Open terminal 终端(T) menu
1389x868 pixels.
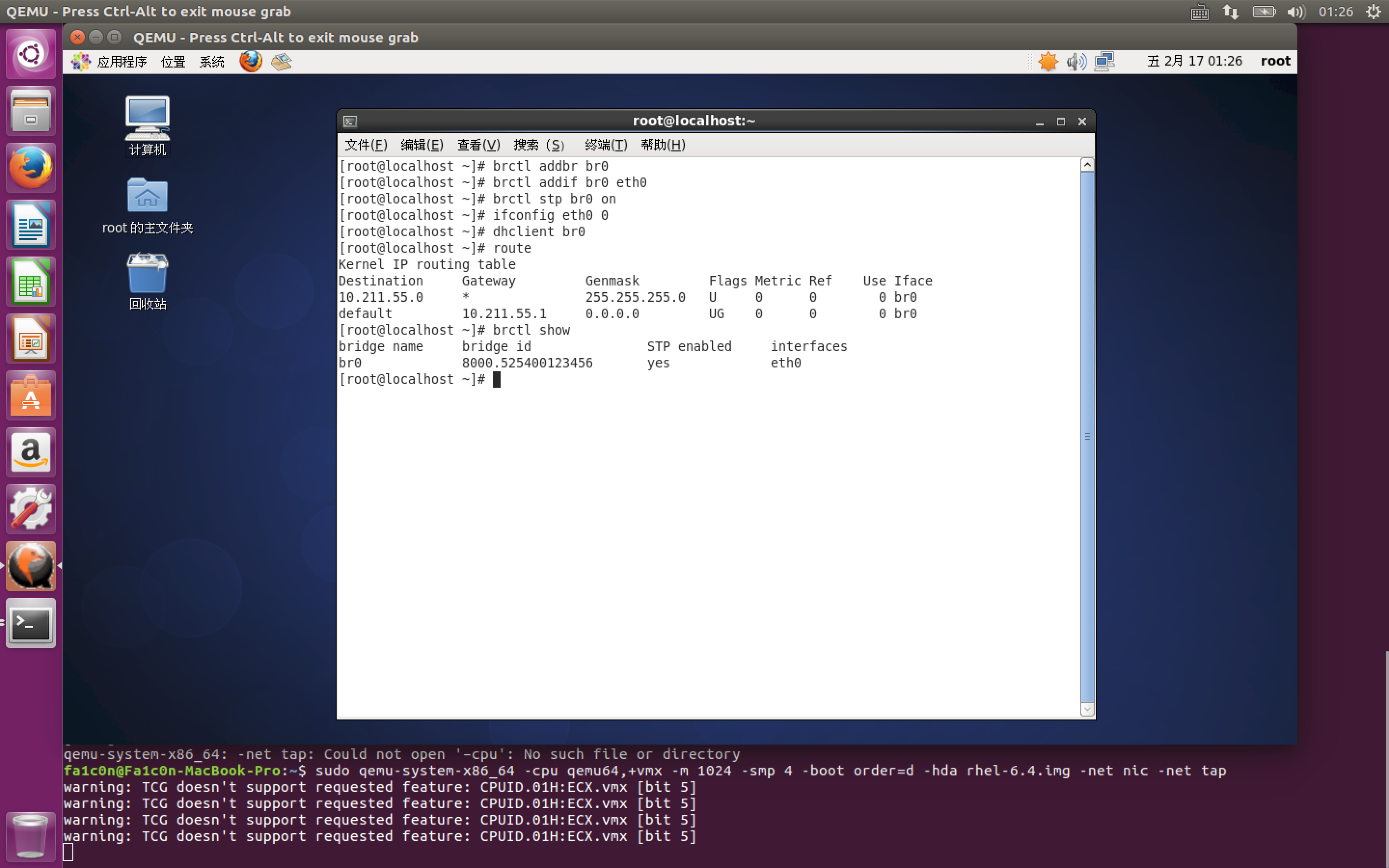606,145
